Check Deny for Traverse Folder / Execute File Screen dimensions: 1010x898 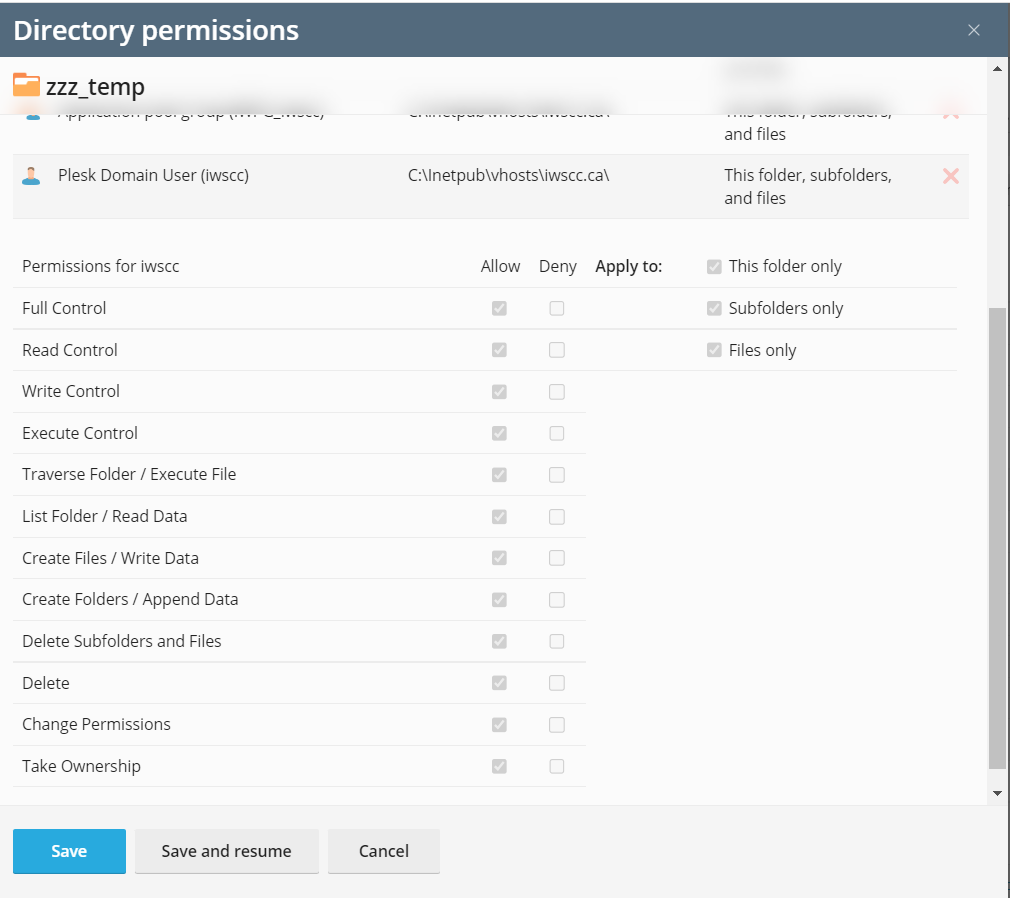click(x=557, y=475)
